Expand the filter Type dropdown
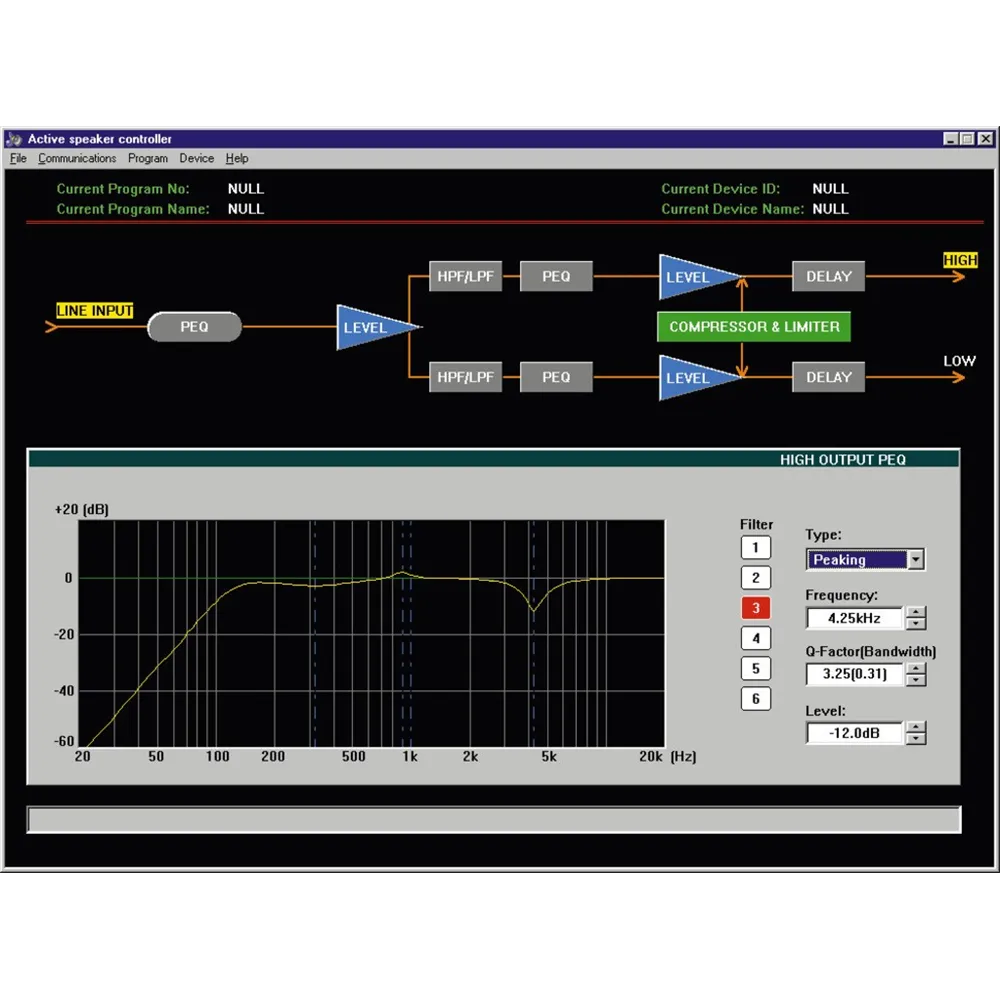The width and height of the screenshot is (1000, 1000). [x=915, y=560]
